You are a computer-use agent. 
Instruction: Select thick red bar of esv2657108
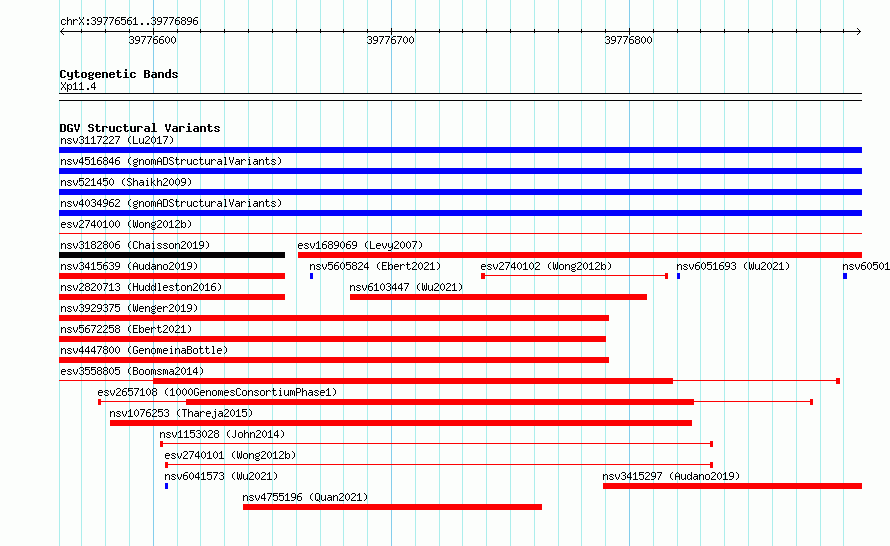point(440,402)
